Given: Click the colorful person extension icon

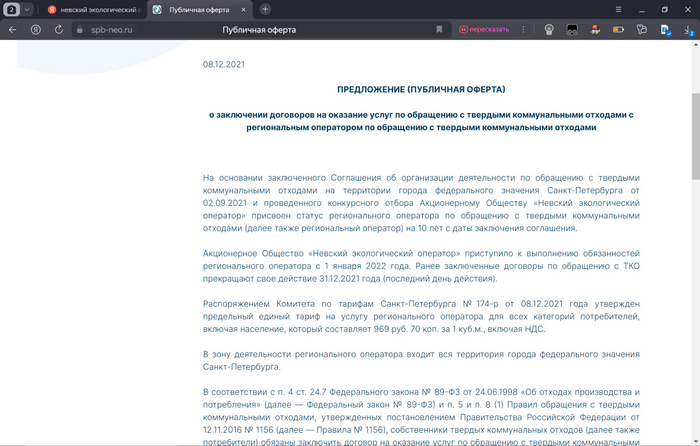Looking at the screenshot, I should (x=595, y=29).
